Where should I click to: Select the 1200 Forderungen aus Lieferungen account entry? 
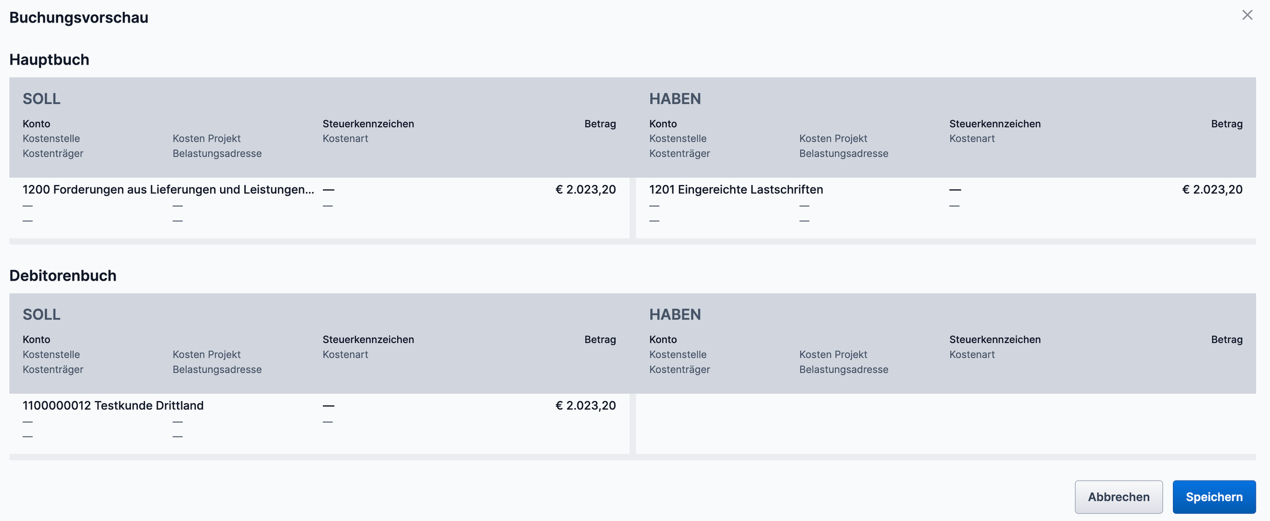(x=168, y=189)
